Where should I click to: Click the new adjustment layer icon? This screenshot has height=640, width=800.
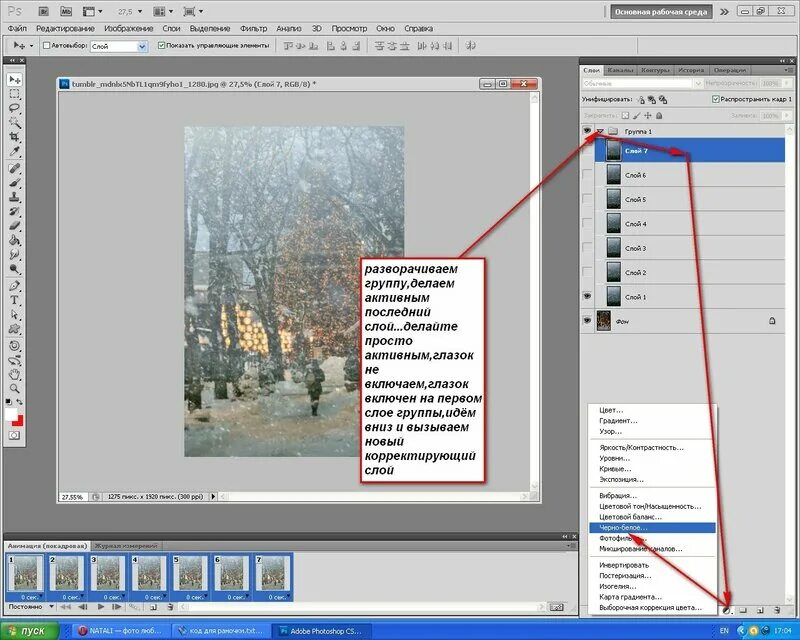tap(728, 610)
